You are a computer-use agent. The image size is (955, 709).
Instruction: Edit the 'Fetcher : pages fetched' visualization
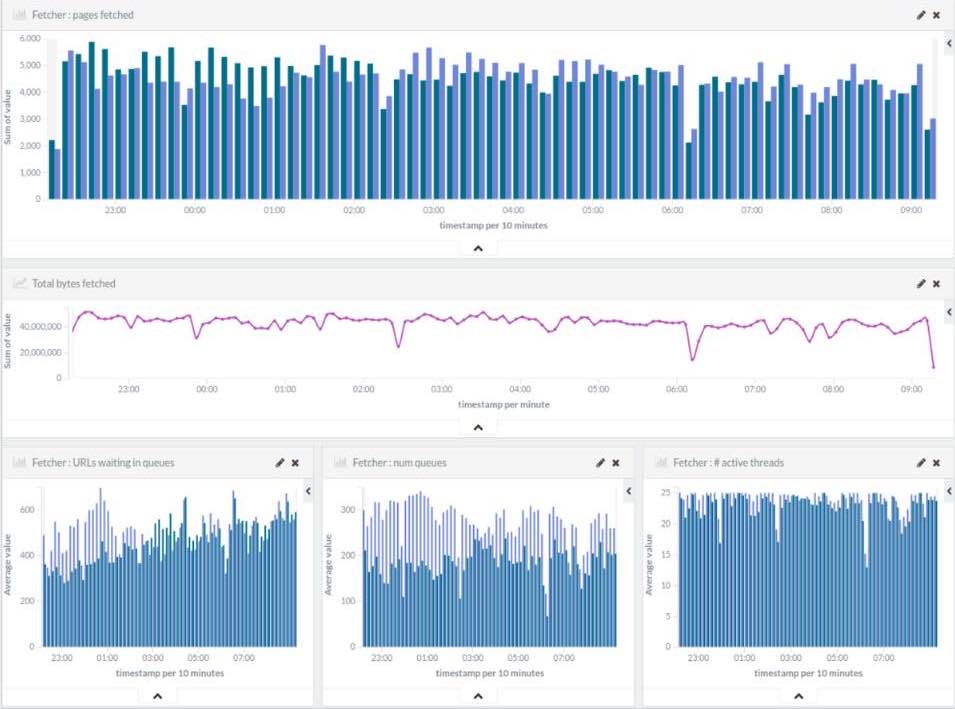pyautogui.click(x=921, y=15)
